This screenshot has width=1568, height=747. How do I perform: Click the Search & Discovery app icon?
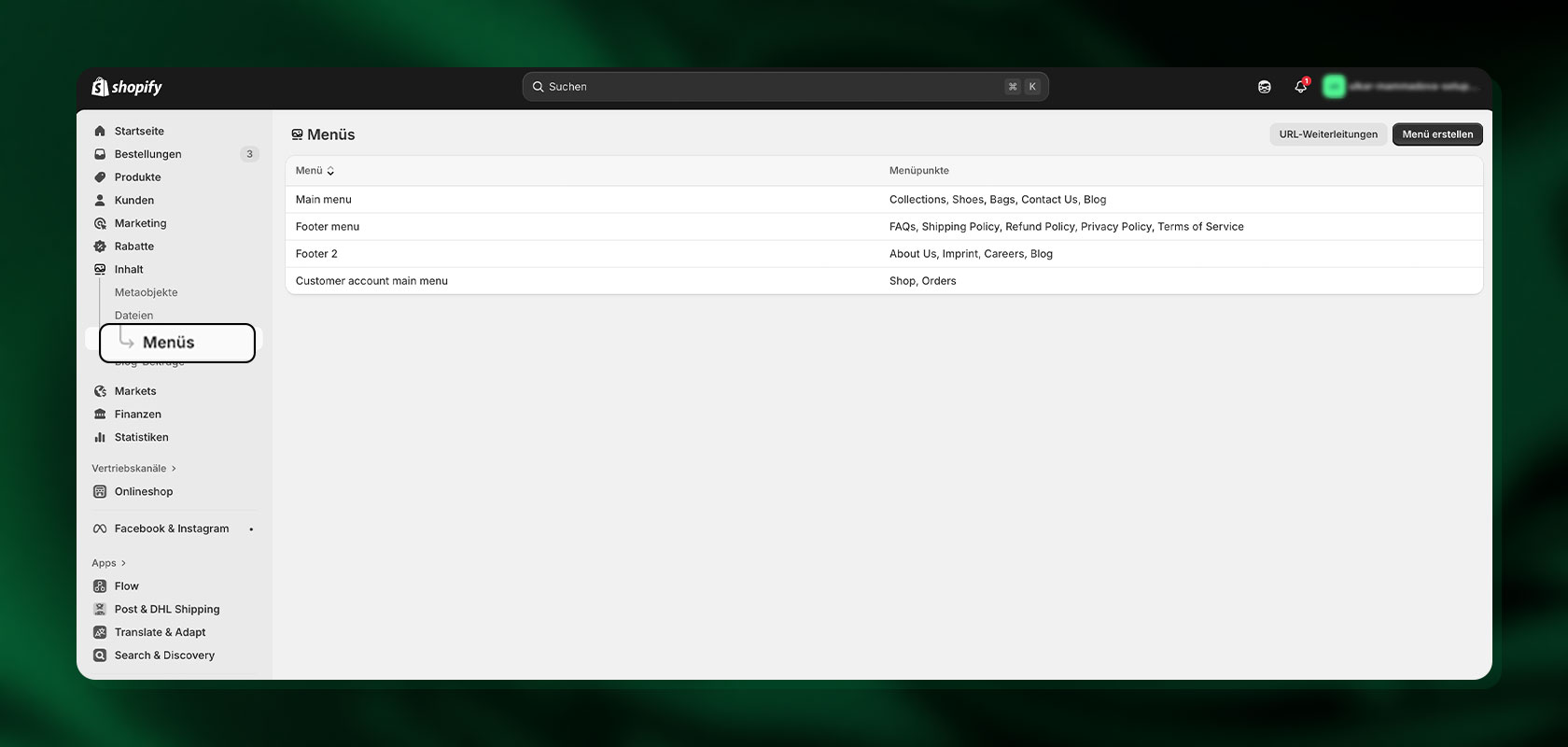(x=100, y=655)
